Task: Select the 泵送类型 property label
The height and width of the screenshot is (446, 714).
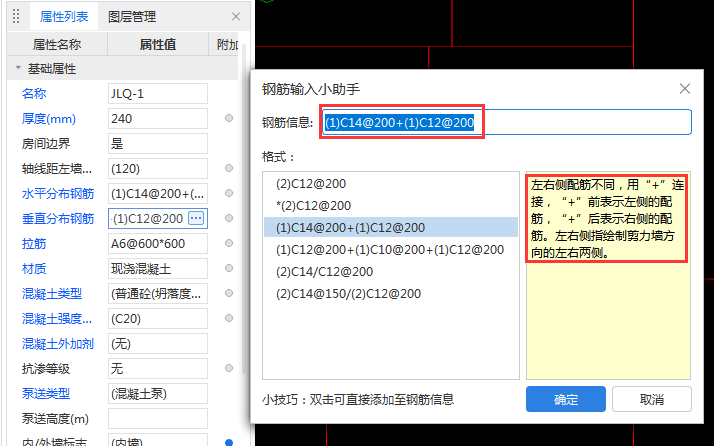Action: (46, 394)
